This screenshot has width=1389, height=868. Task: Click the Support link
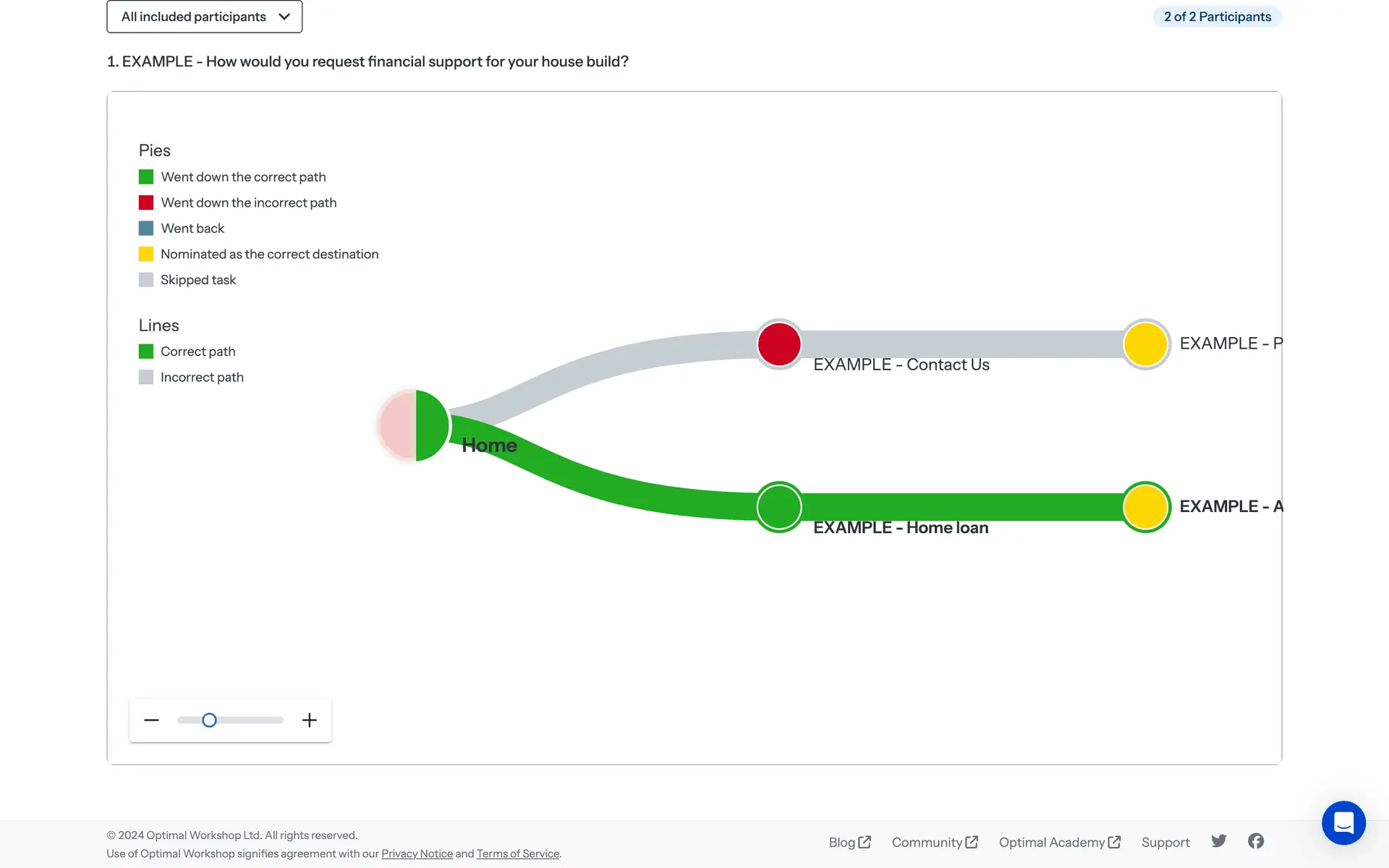[x=1165, y=842]
